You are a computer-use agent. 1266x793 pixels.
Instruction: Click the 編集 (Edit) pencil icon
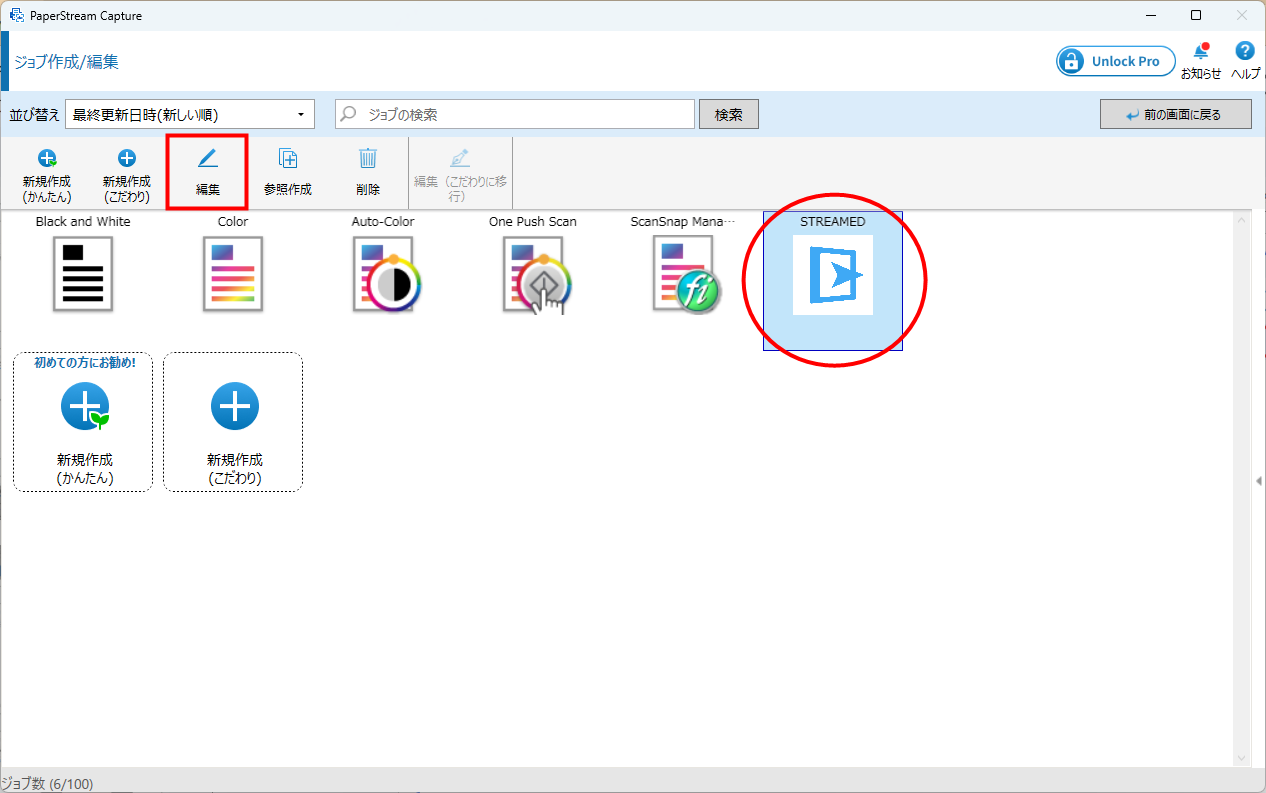pyautogui.click(x=207, y=159)
